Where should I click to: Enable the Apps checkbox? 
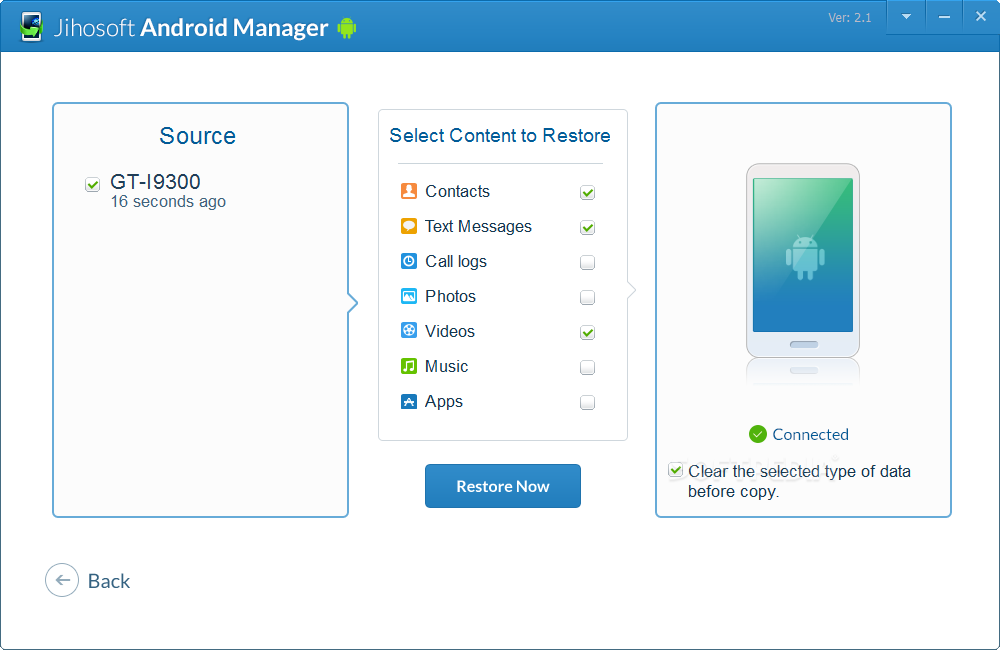pos(587,403)
